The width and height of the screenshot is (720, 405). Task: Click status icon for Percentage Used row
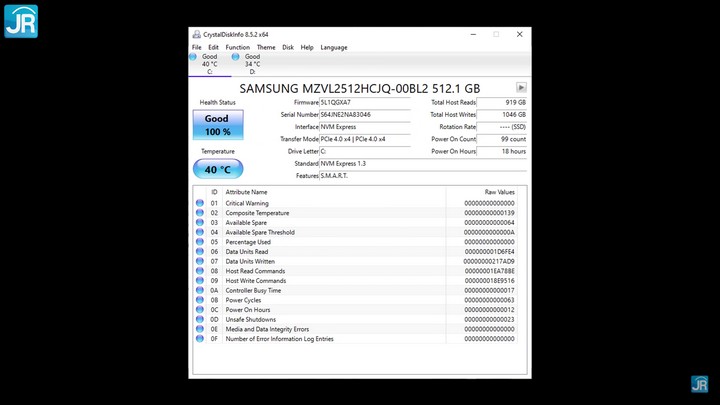200,242
